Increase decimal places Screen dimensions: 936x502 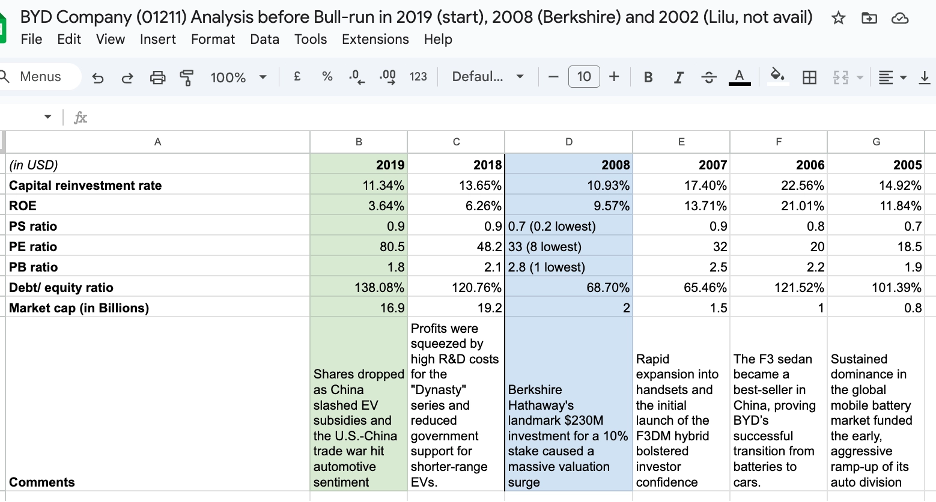pos(387,76)
